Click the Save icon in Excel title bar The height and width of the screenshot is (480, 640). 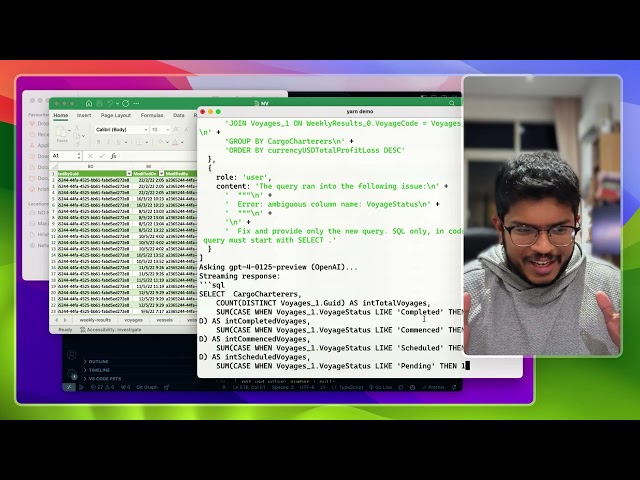point(99,104)
